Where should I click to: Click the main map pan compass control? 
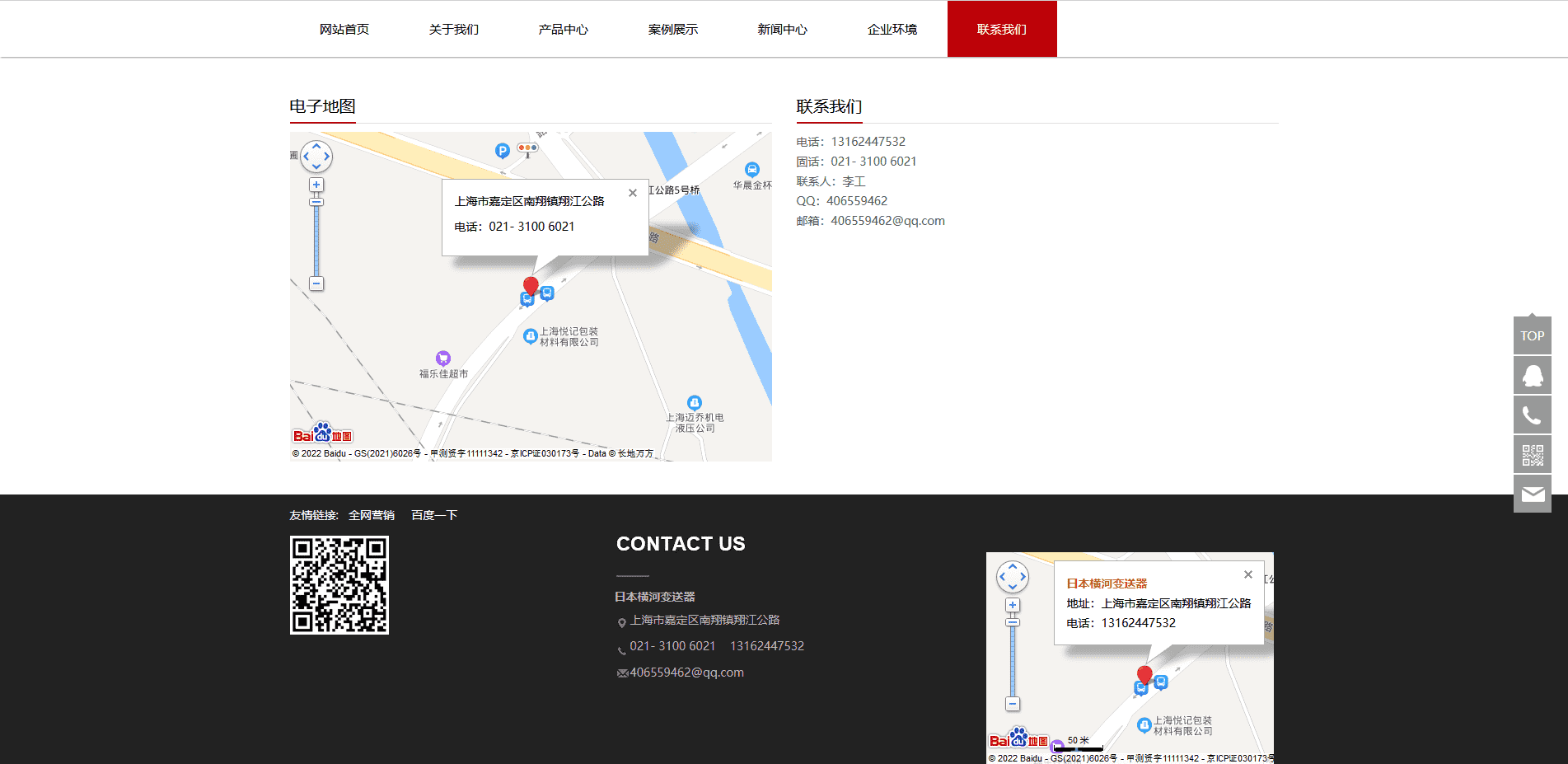[316, 156]
